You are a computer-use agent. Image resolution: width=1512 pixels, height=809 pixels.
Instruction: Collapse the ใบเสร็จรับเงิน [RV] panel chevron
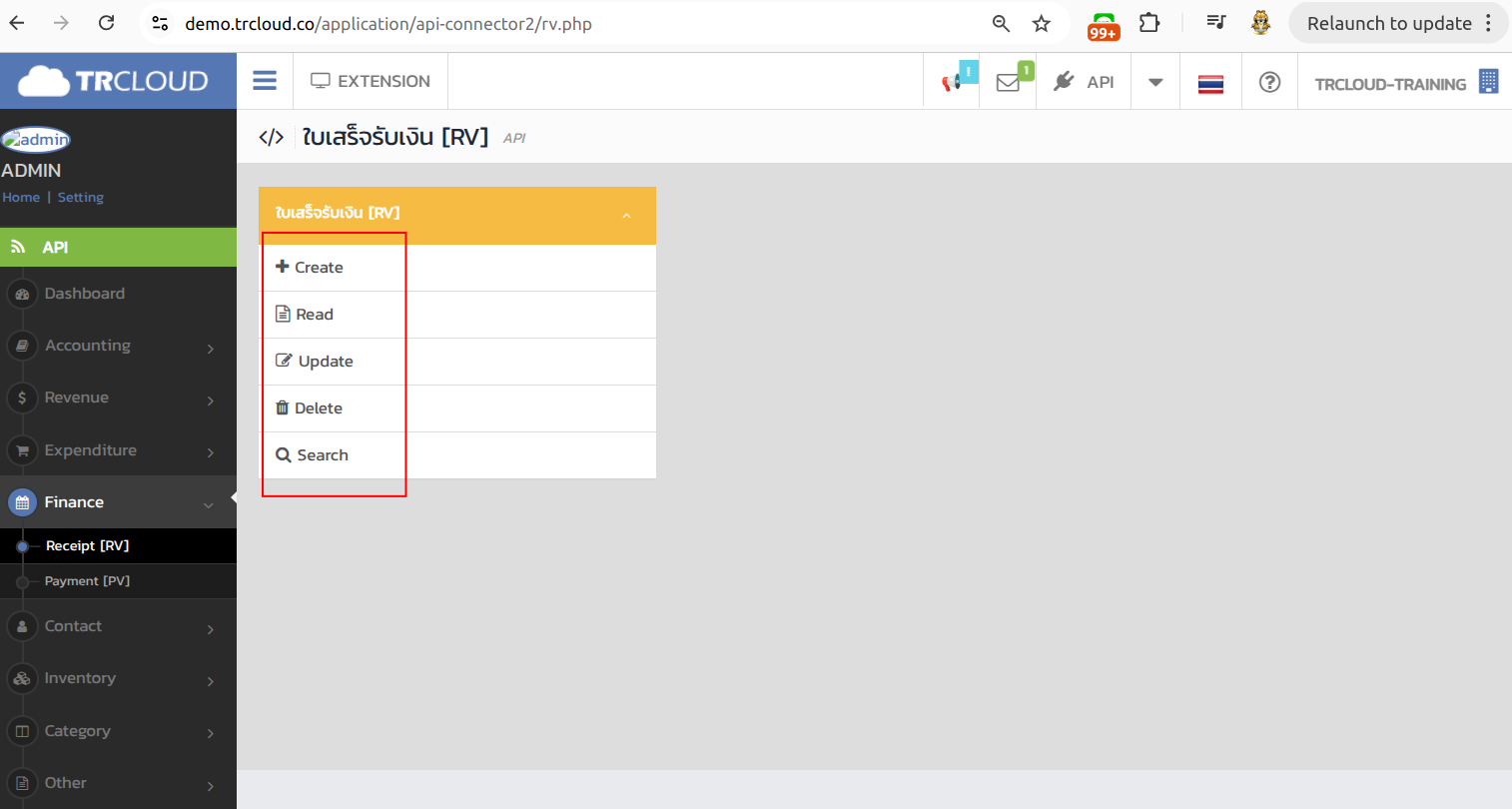[626, 216]
